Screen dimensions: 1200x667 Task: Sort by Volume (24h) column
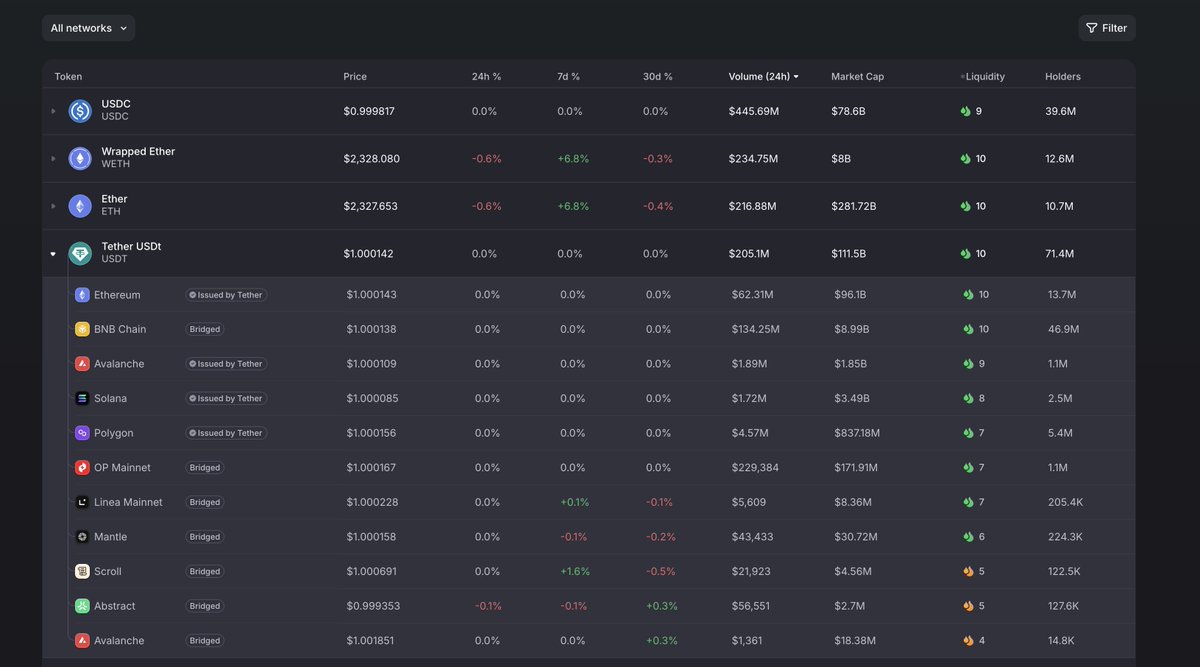click(763, 77)
